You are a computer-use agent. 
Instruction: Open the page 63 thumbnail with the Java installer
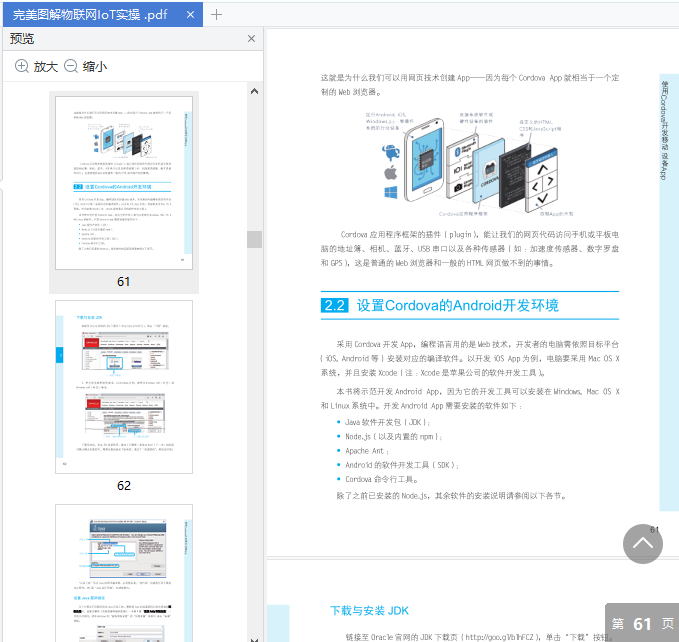click(124, 573)
